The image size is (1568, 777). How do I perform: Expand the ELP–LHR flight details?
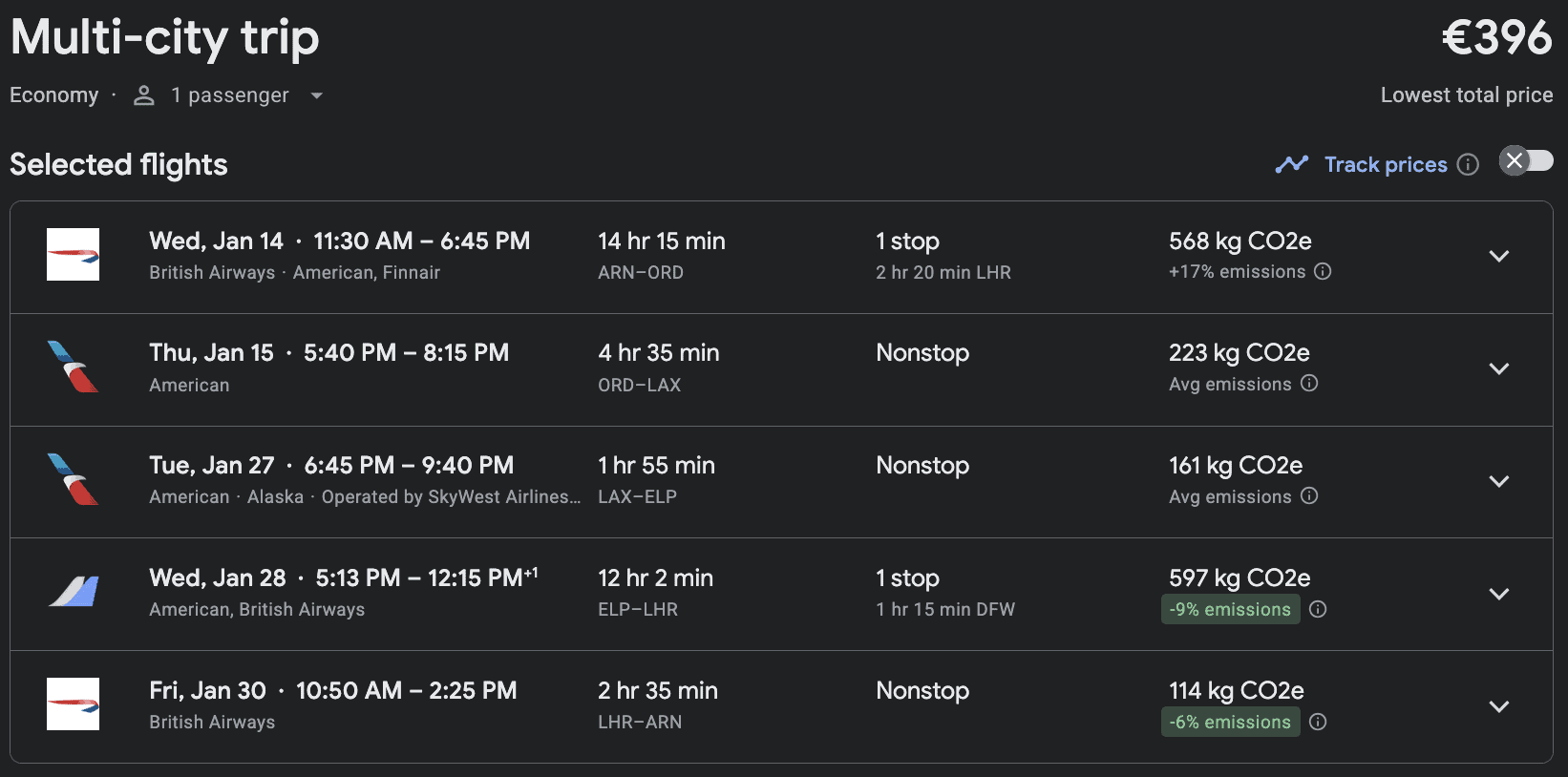point(1499,594)
